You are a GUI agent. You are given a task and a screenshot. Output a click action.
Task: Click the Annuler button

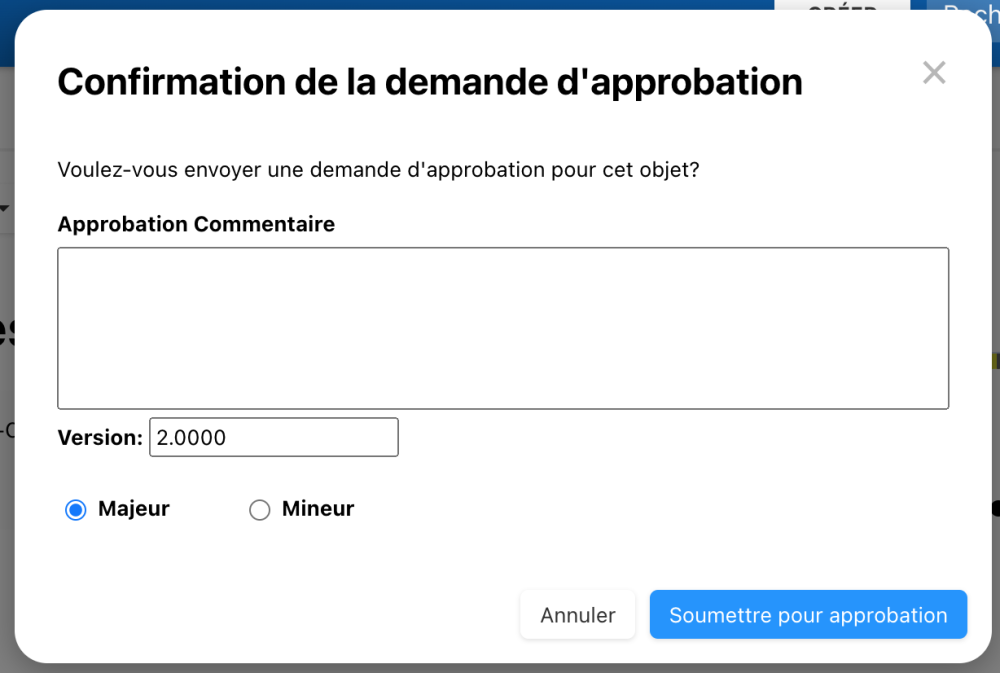(577, 615)
